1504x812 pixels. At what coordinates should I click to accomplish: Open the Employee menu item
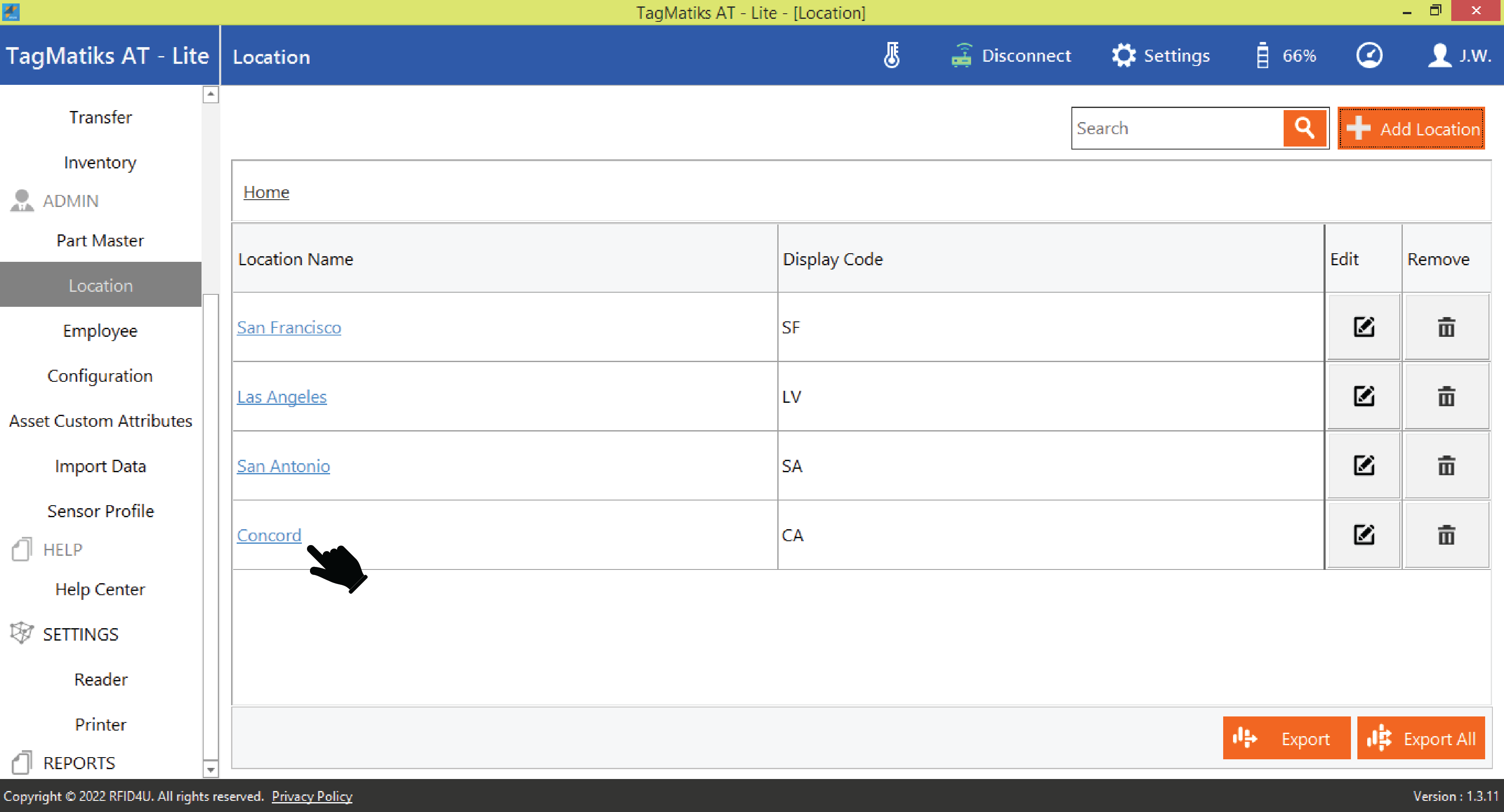pyautogui.click(x=100, y=331)
